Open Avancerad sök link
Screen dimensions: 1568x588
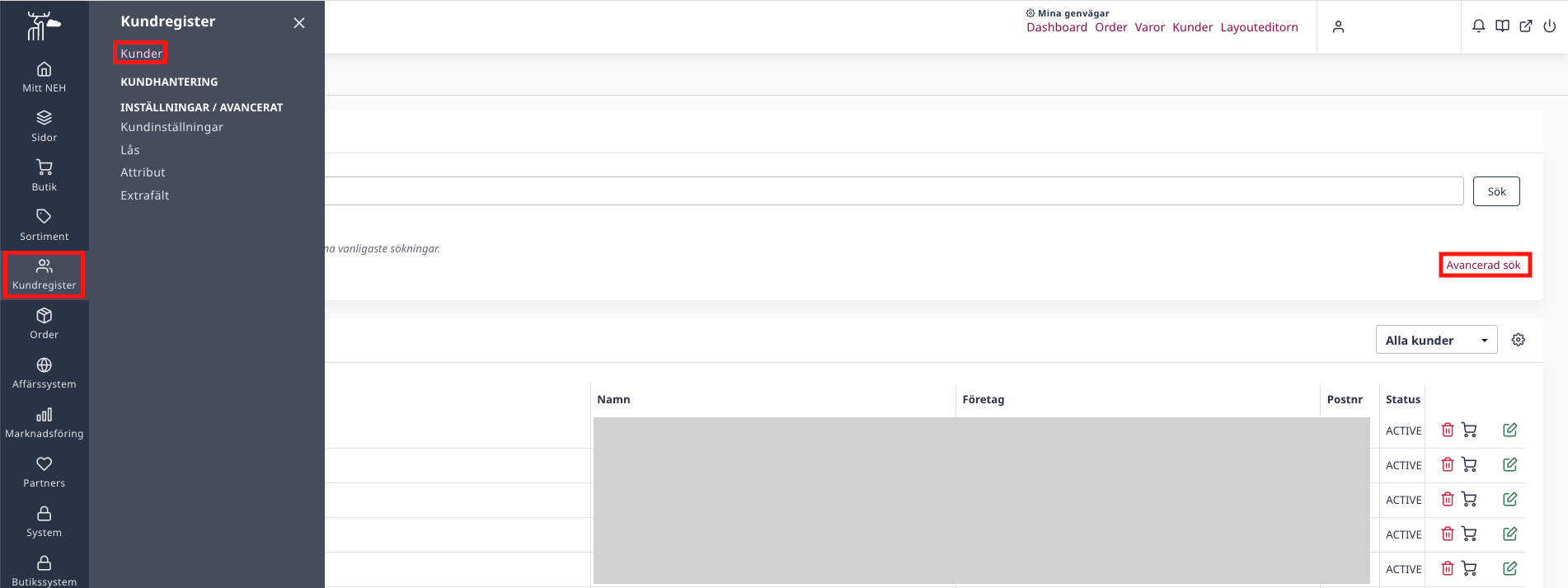(1484, 265)
